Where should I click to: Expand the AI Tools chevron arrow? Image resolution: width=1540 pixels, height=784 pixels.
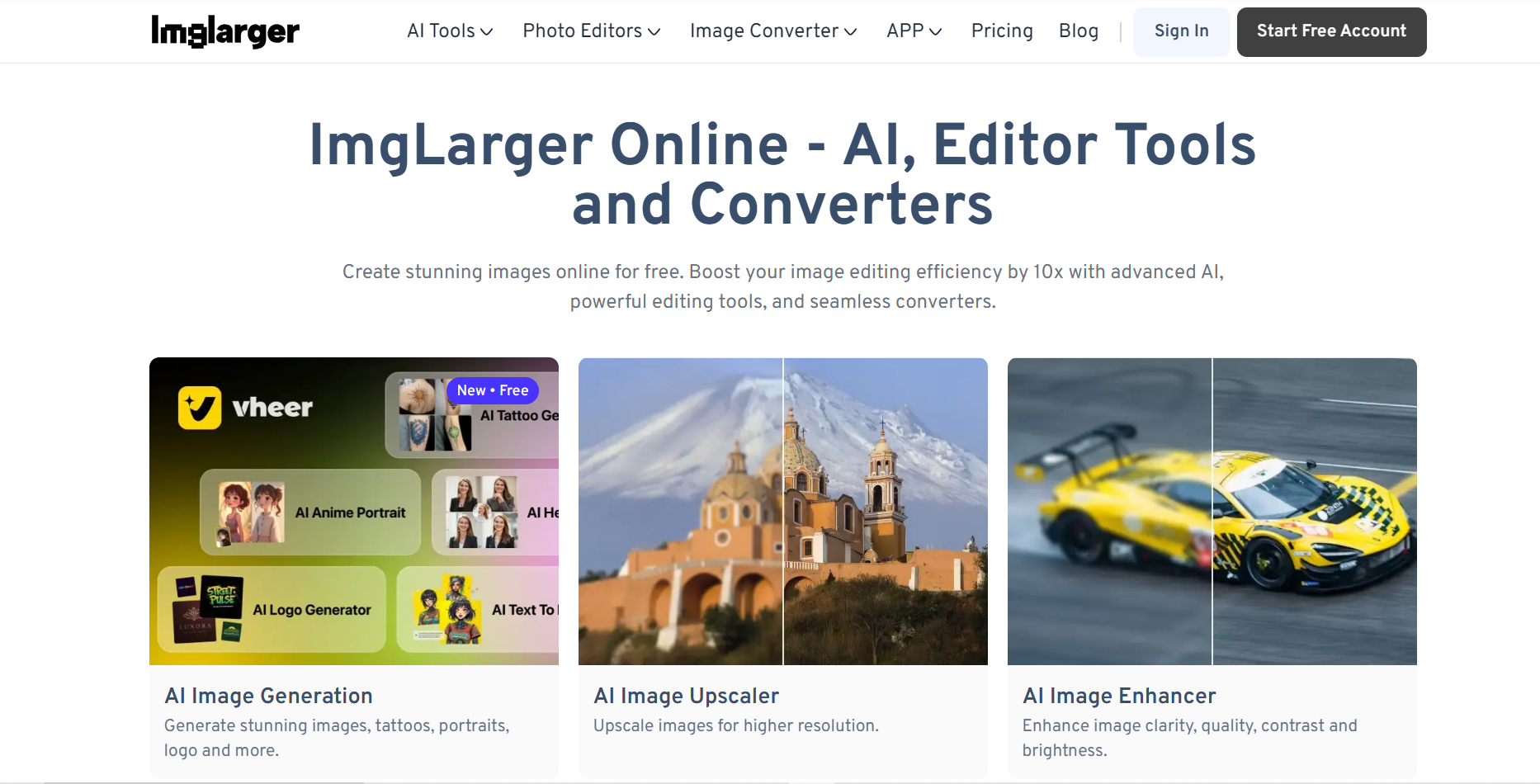pos(487,32)
